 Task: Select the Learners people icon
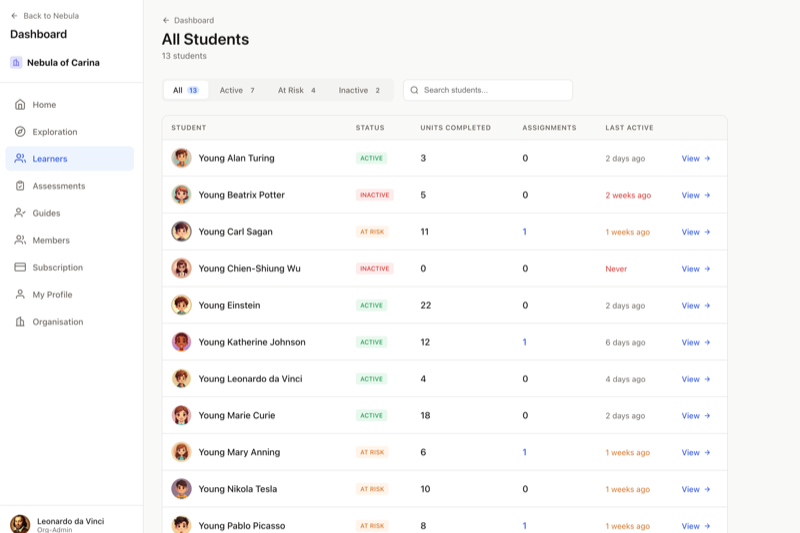pos(20,159)
